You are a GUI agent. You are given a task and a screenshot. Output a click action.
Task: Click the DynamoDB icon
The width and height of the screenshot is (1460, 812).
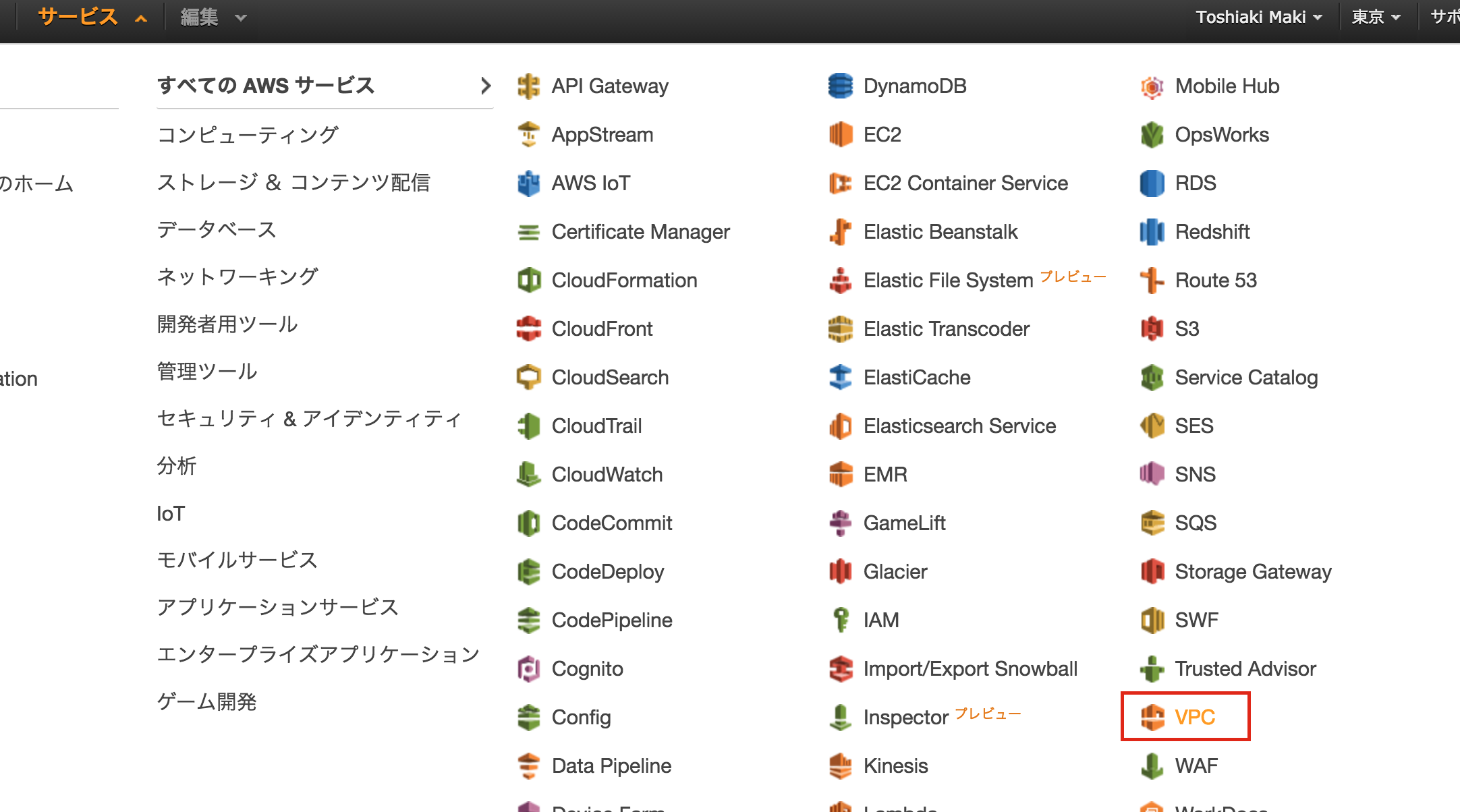pyautogui.click(x=840, y=86)
